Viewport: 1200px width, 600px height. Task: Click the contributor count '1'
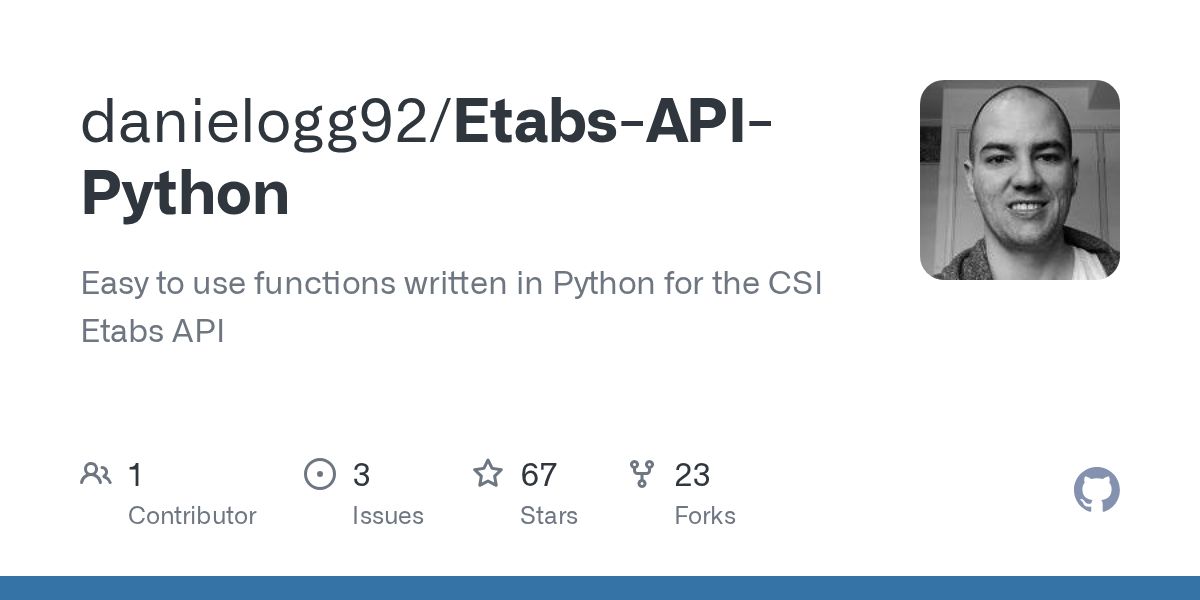pos(136,475)
